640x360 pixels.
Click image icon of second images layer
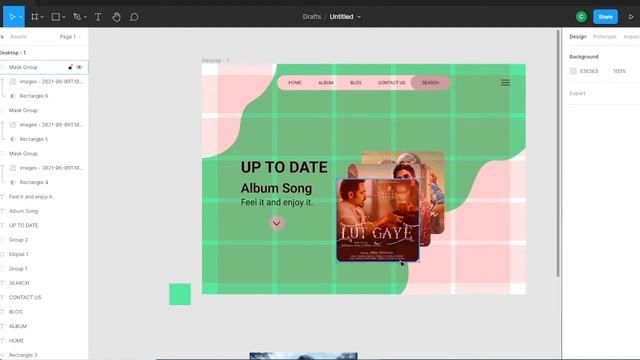pyautogui.click(x=13, y=124)
